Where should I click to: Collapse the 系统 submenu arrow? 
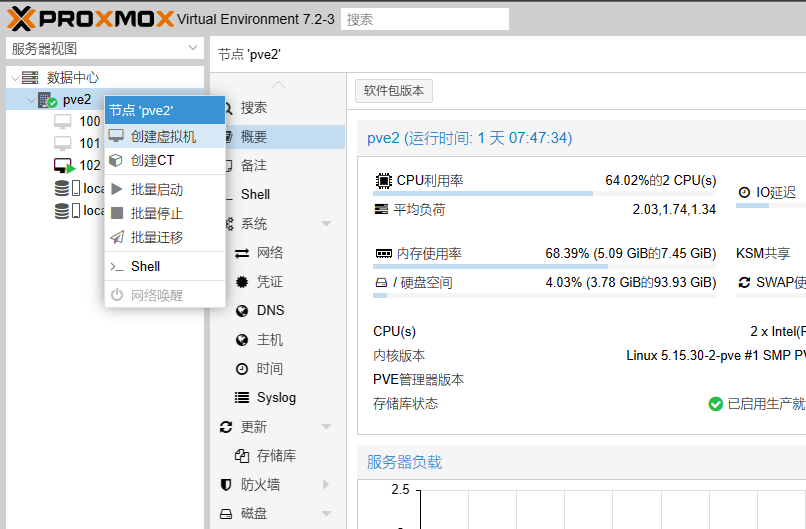click(326, 224)
